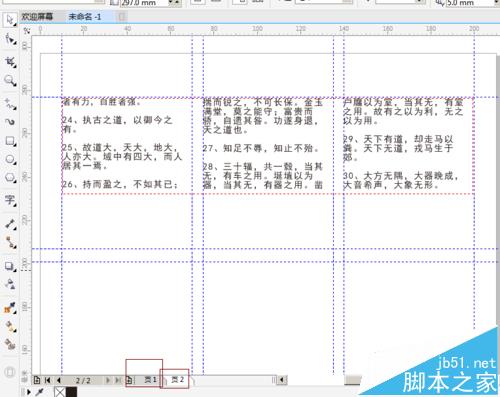Select the Smart Fill tool
The width and height of the screenshot is (500, 397).
tap(10, 344)
